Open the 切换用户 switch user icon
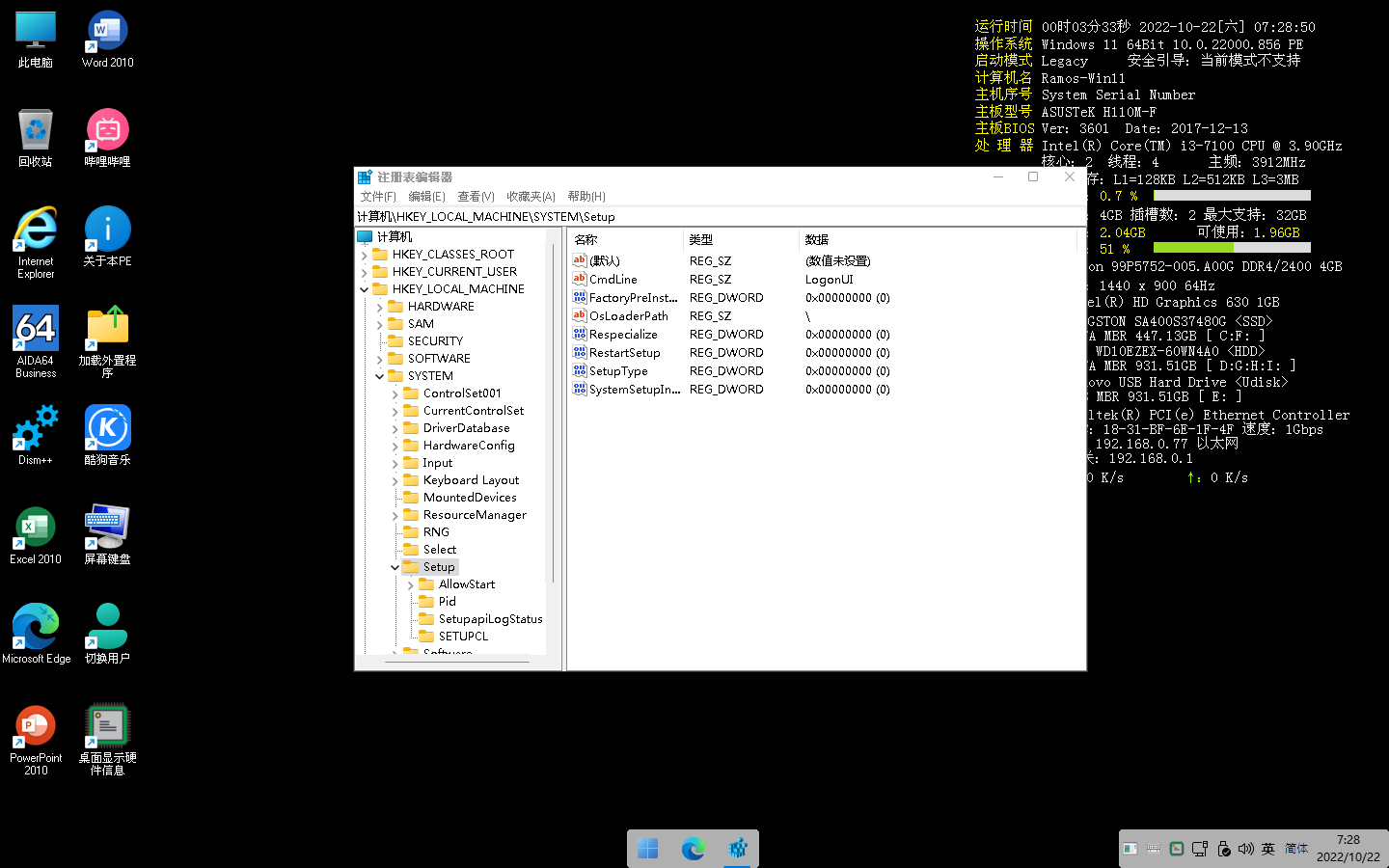This screenshot has width=1389, height=868. click(x=107, y=635)
